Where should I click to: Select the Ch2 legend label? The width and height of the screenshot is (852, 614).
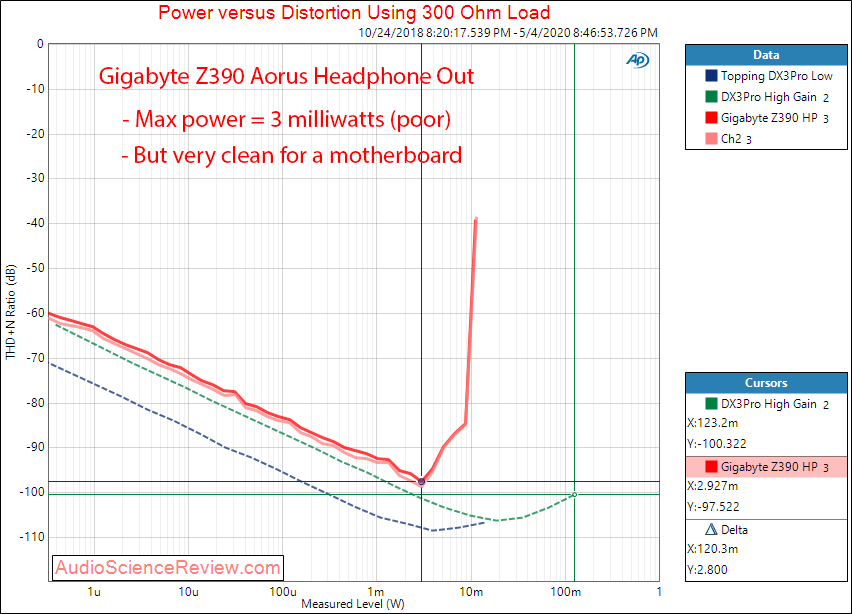click(731, 139)
